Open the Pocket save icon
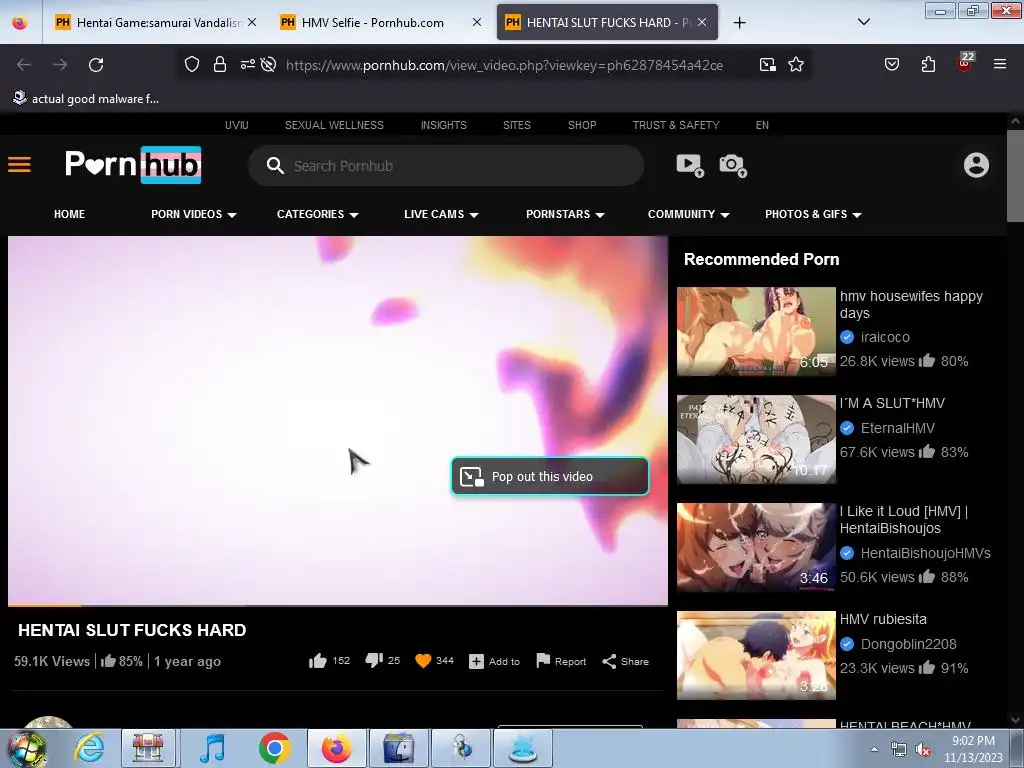The height and width of the screenshot is (768, 1024). click(x=892, y=65)
